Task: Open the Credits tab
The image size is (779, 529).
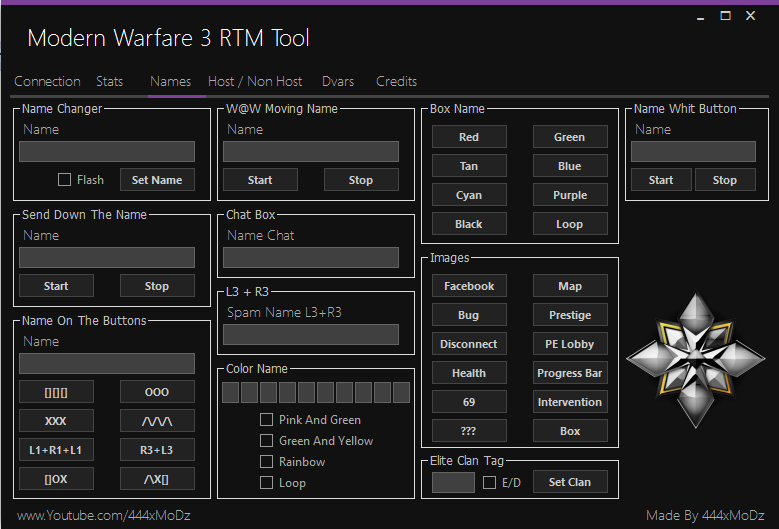Action: click(396, 81)
